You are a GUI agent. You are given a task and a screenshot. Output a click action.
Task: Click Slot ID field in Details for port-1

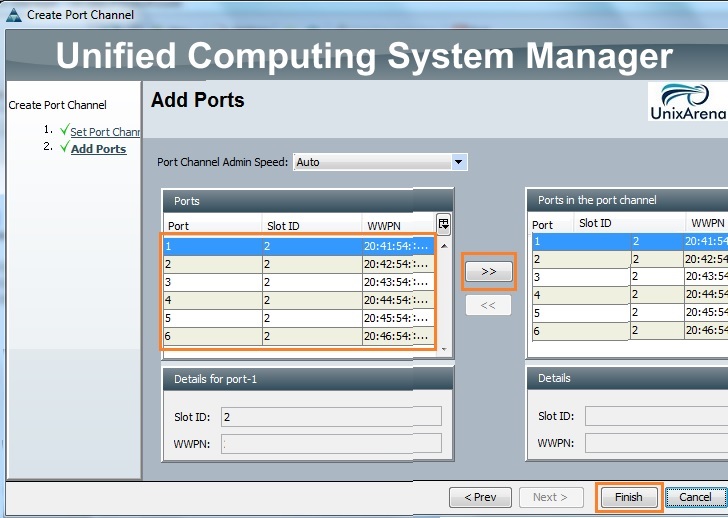coord(331,416)
